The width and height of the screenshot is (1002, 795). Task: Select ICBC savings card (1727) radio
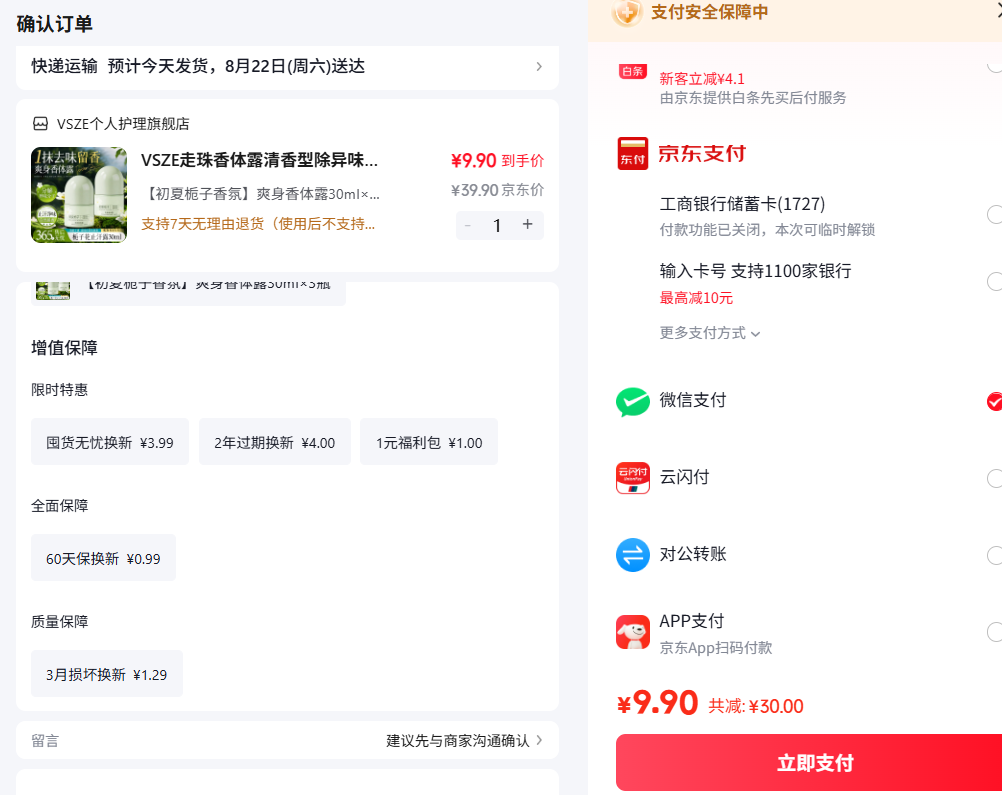[994, 214]
